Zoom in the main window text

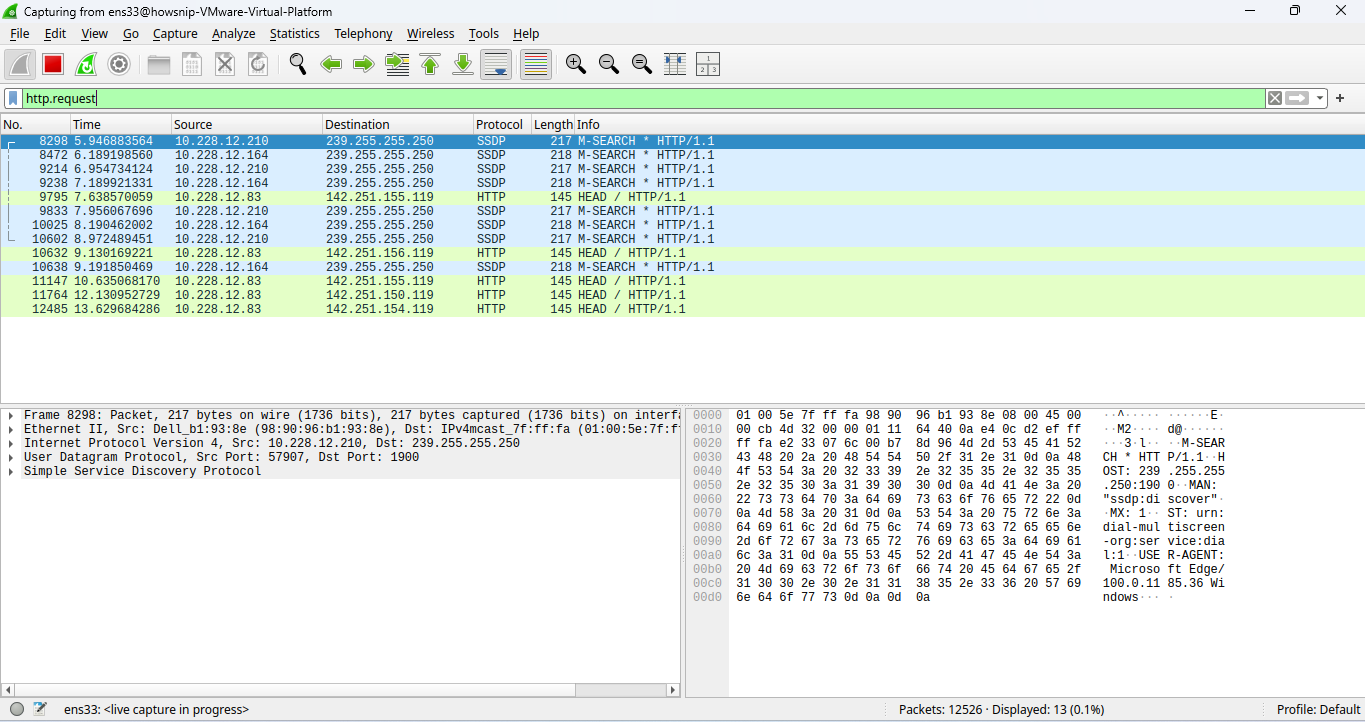[576, 64]
